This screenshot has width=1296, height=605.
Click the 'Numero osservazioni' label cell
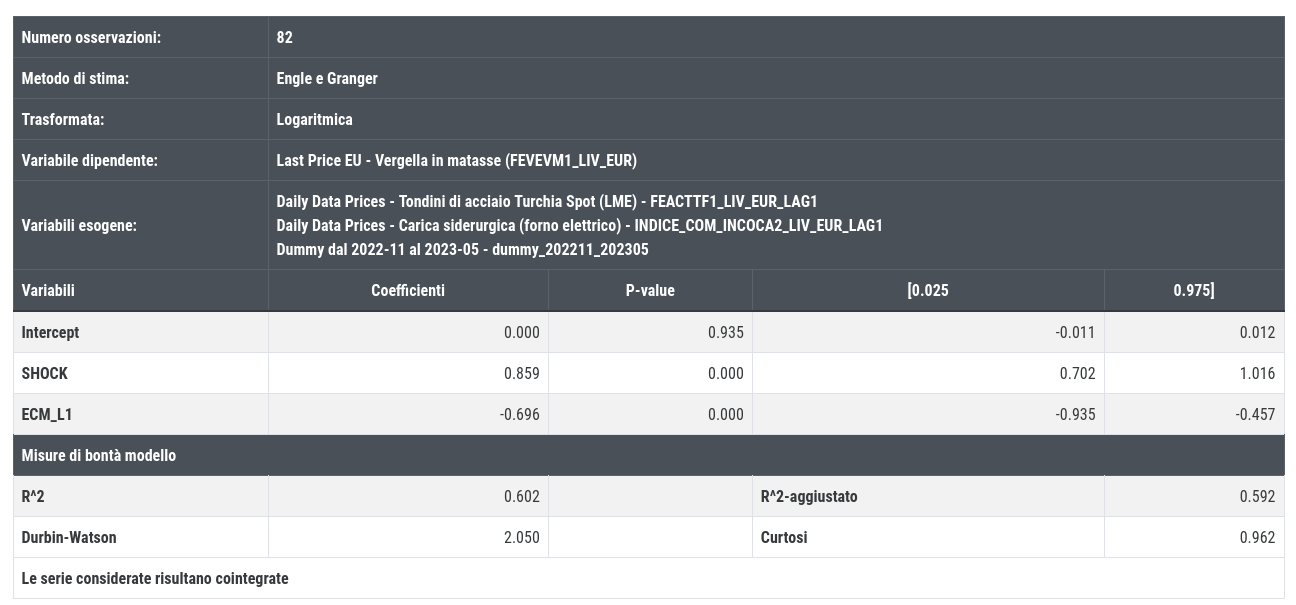[141, 37]
